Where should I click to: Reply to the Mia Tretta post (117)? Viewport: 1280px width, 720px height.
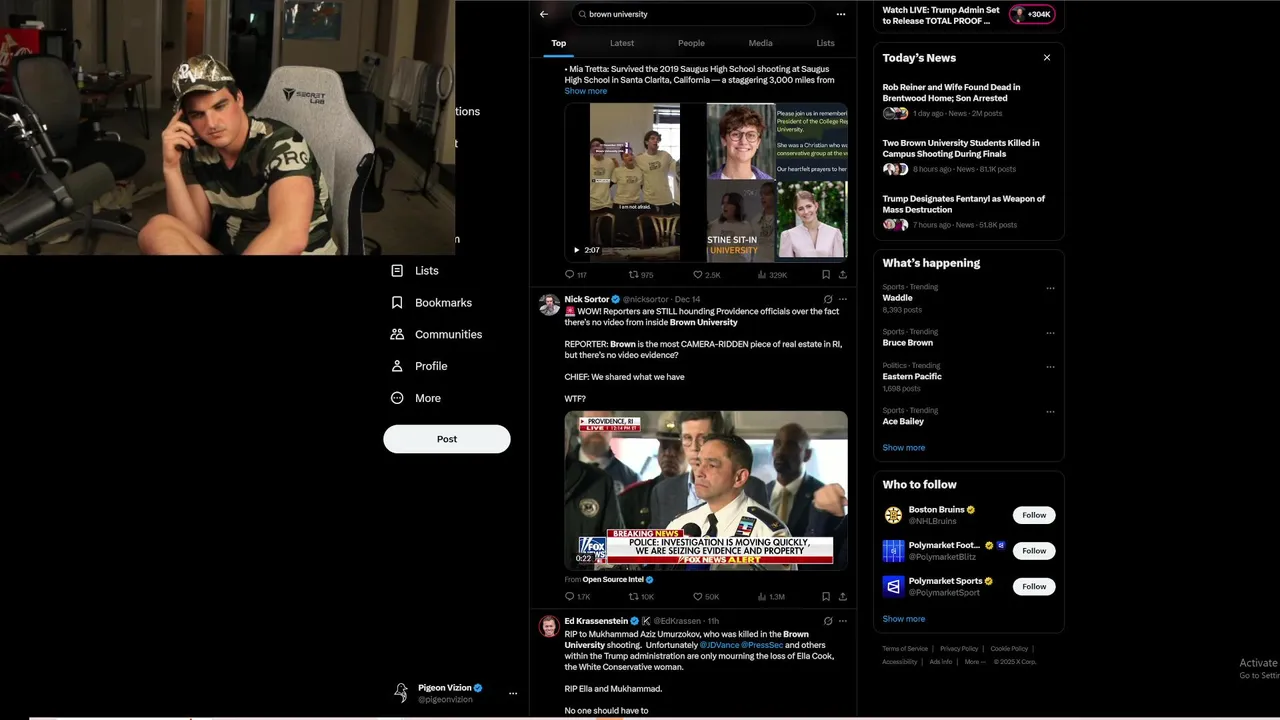570,275
